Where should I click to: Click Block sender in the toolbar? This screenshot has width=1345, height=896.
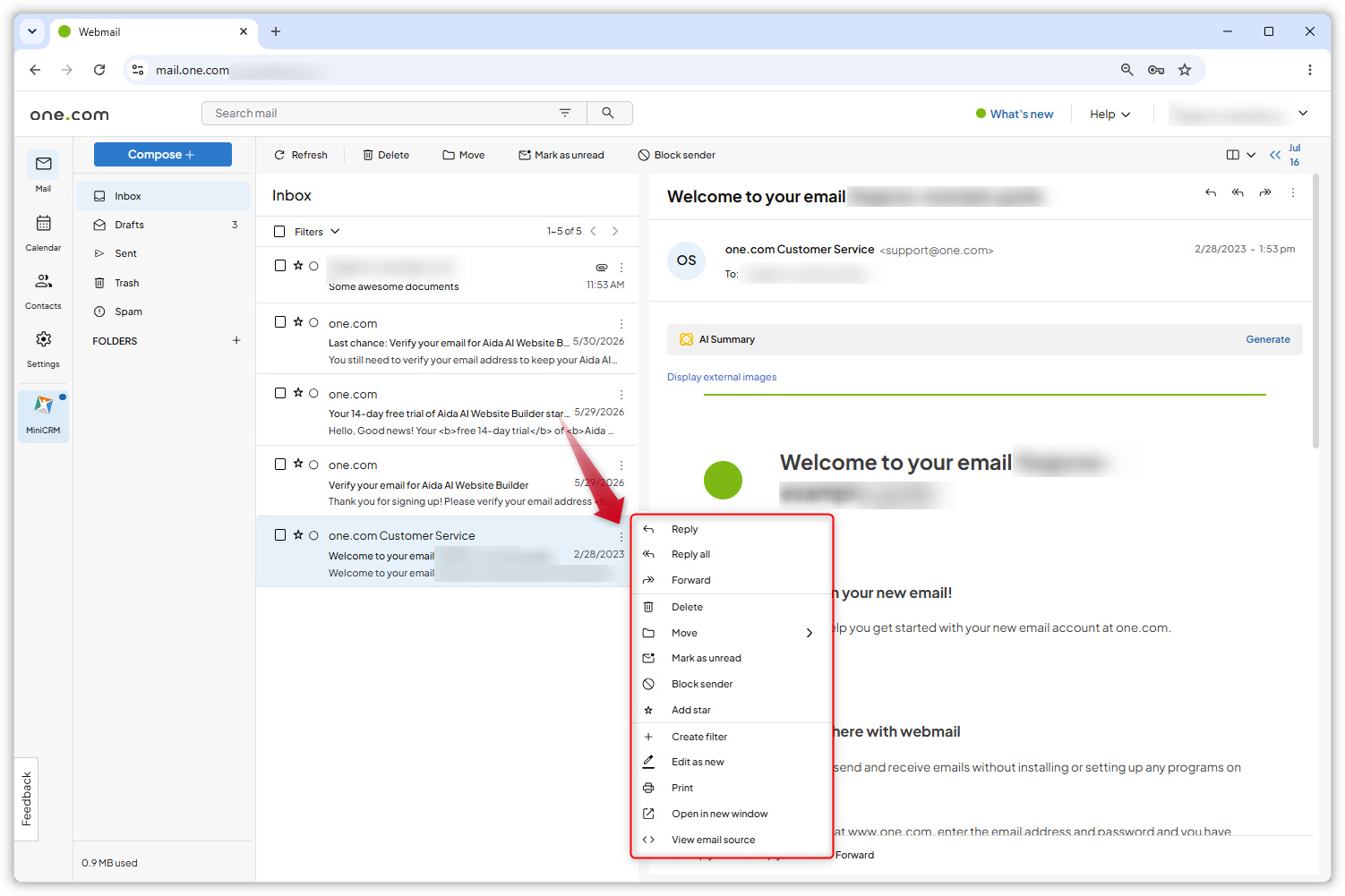coord(677,155)
